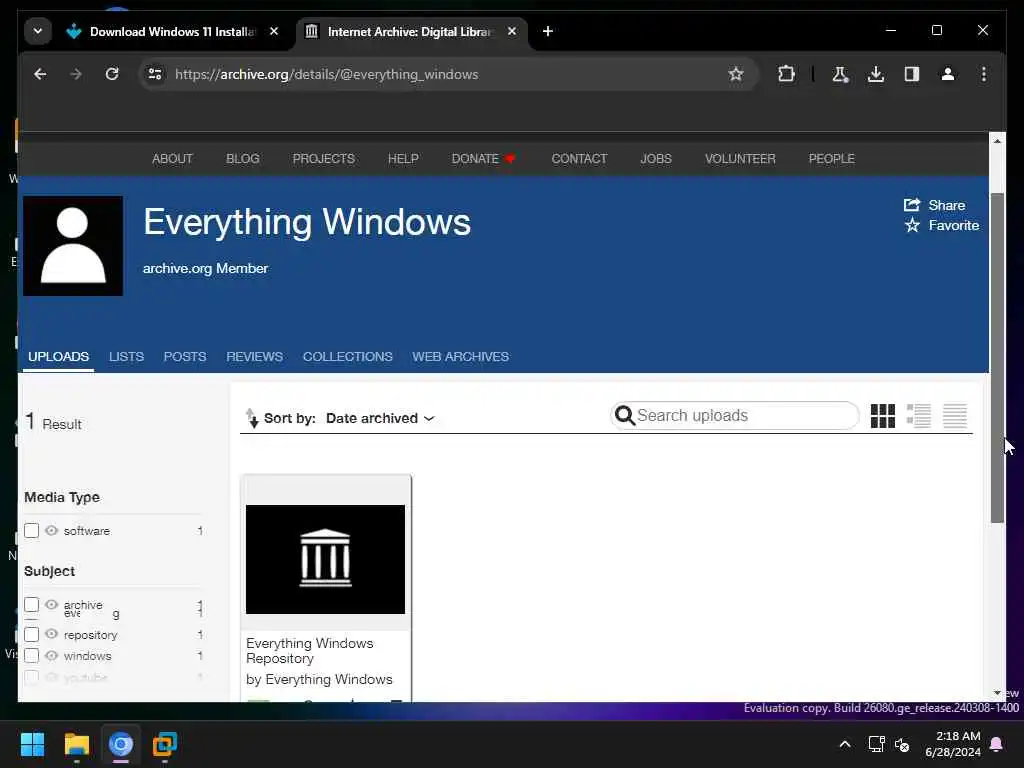
Task: Open the browser Downloads icon
Action: coord(876,74)
